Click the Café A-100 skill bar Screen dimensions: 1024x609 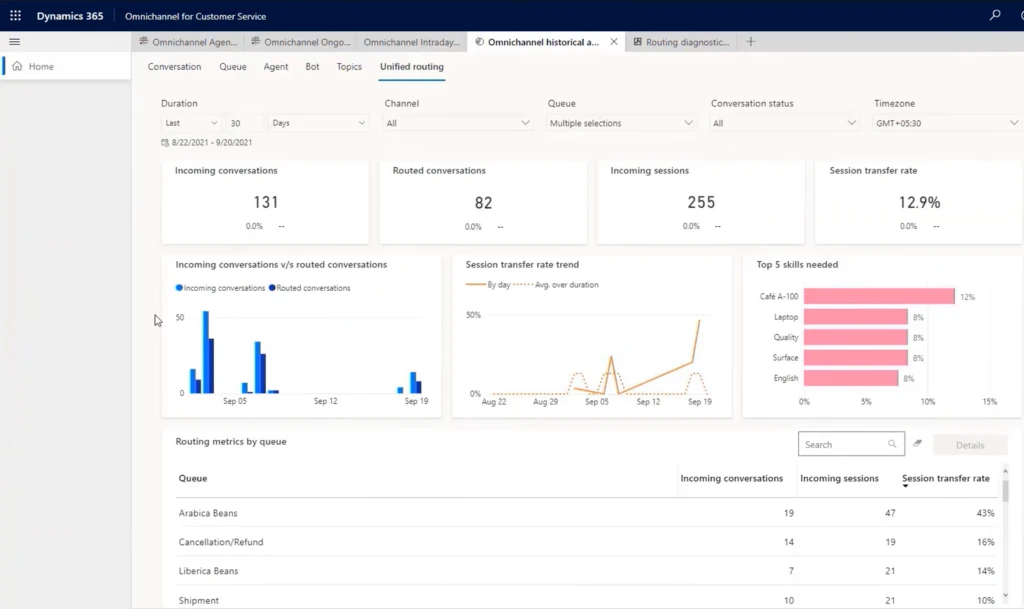point(878,297)
